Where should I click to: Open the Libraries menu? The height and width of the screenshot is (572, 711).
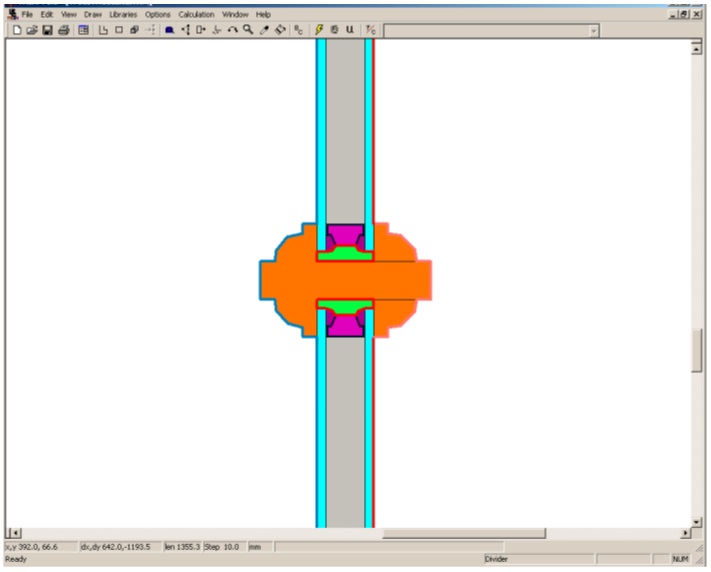click(x=123, y=15)
